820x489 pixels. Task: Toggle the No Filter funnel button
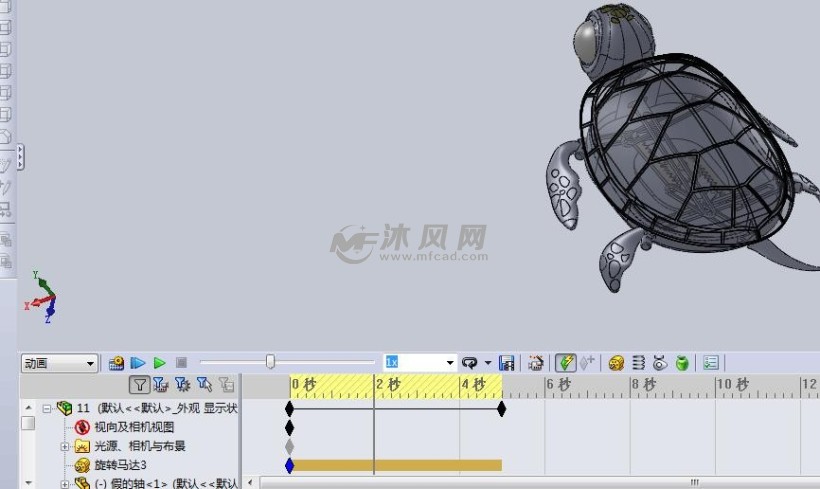140,385
